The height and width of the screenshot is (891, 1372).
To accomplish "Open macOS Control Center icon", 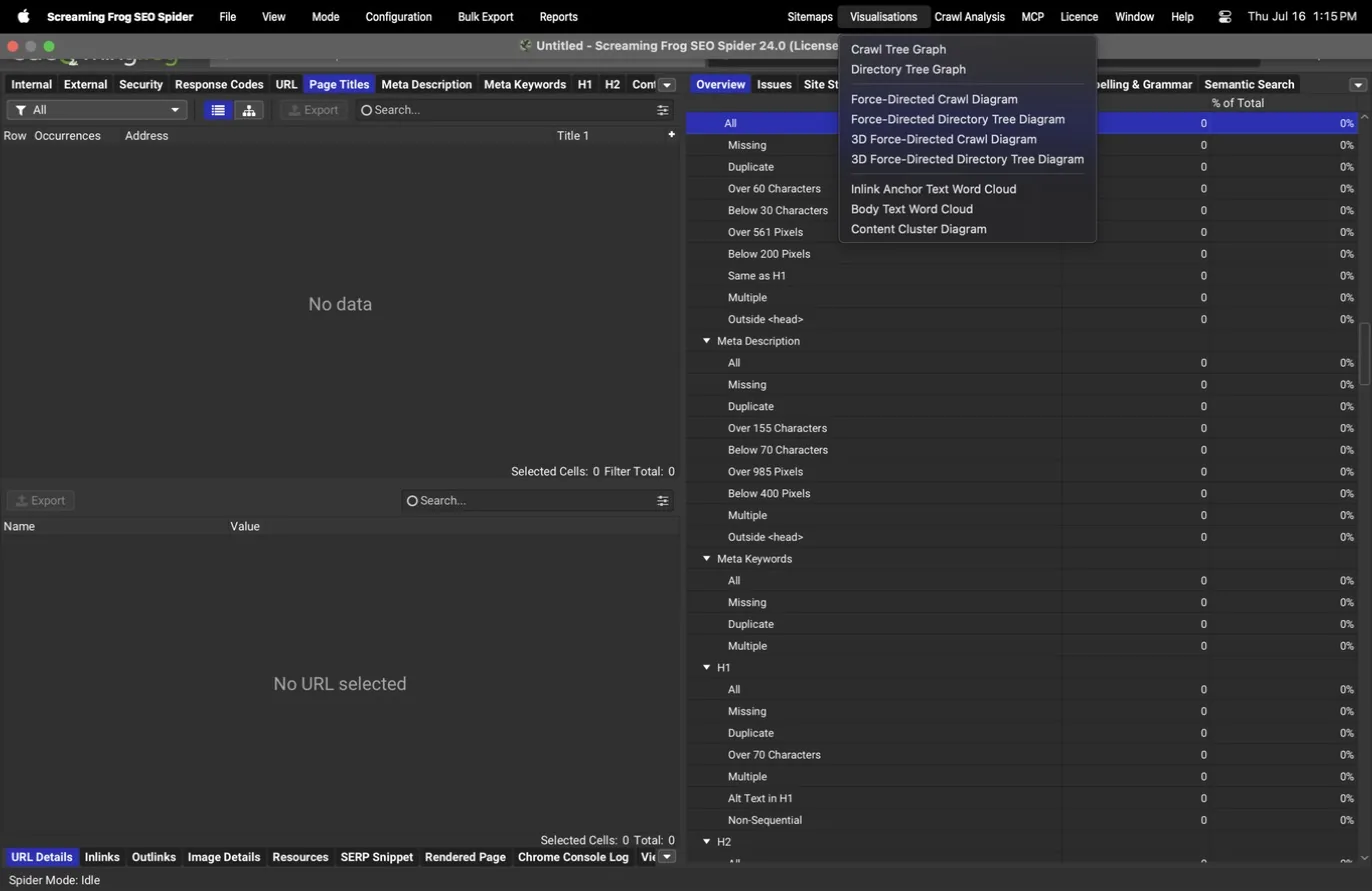I will (1225, 17).
